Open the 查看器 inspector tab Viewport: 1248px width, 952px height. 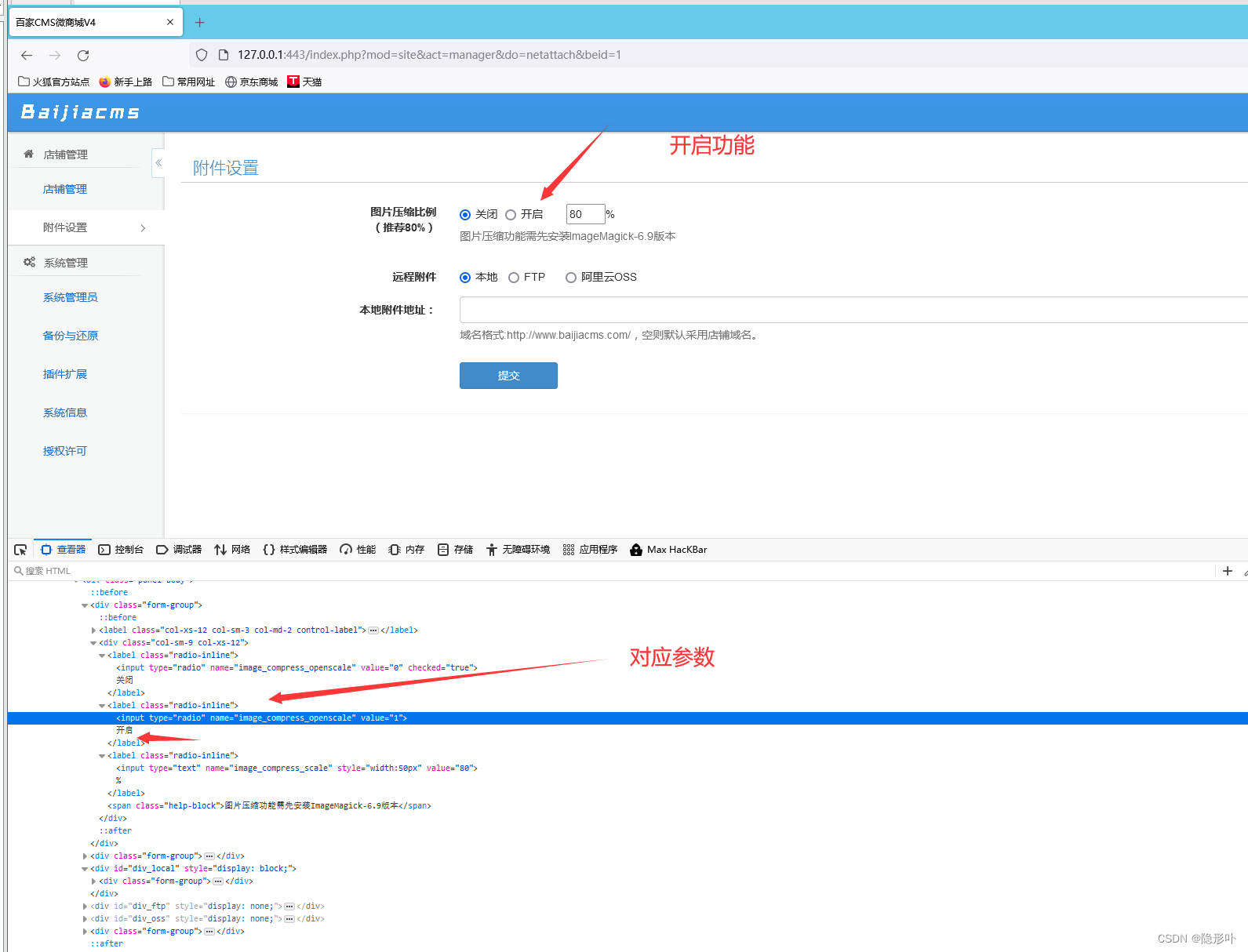pos(64,550)
